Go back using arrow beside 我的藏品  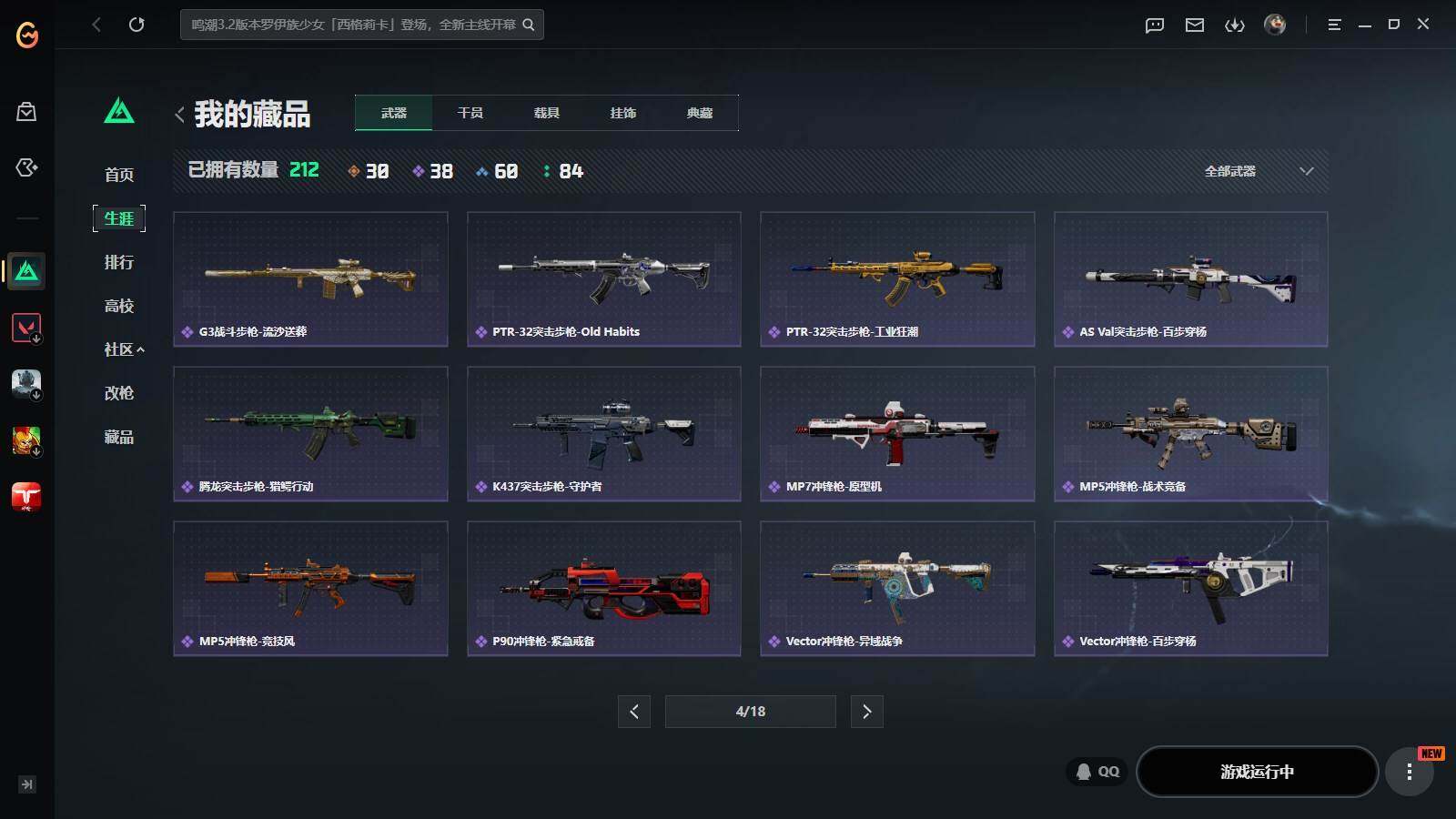(179, 115)
